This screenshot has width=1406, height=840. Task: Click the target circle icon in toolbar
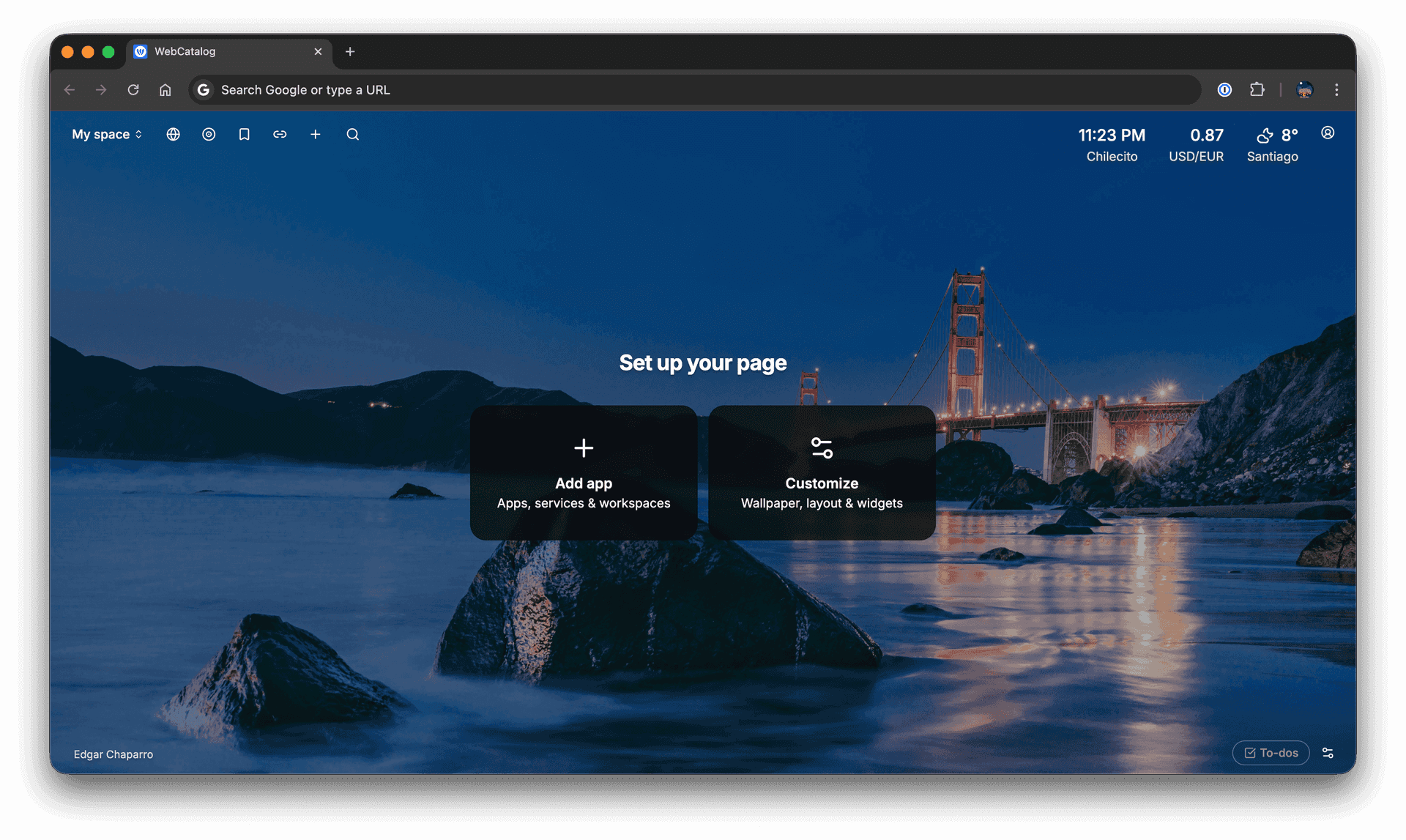(209, 135)
